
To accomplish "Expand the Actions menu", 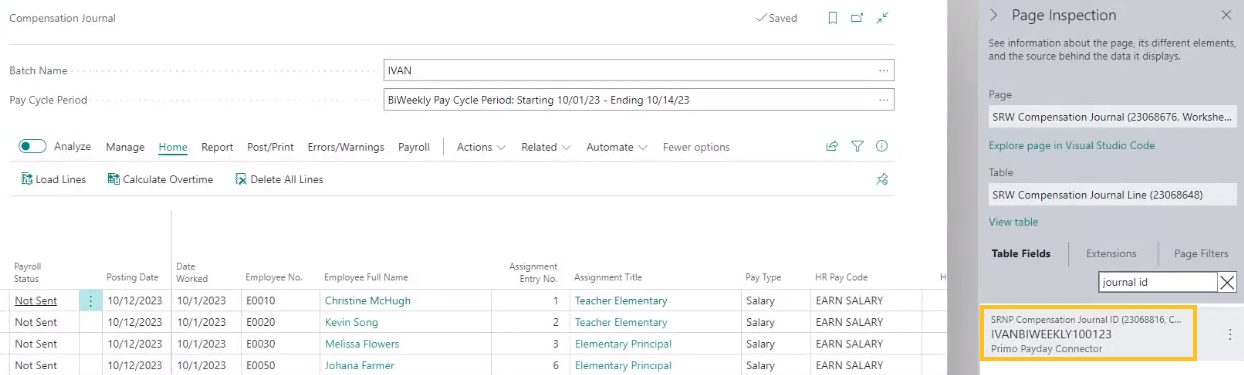I will pyautogui.click(x=481, y=147).
